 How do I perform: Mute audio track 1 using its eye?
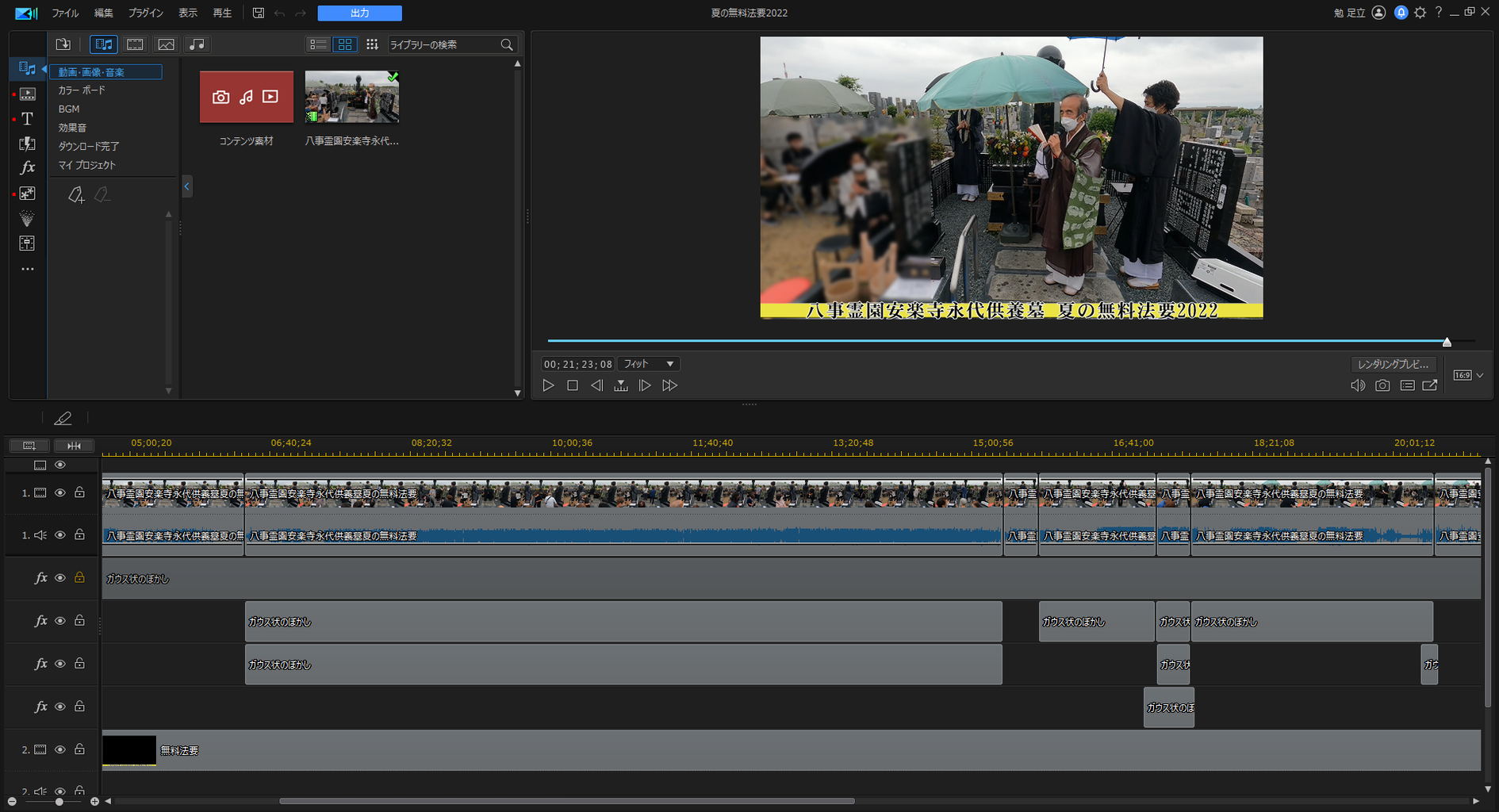click(x=59, y=535)
